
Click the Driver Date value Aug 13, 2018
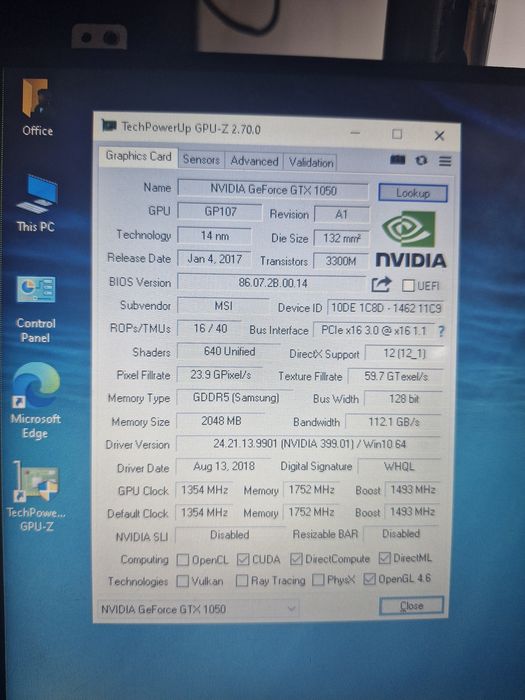pyautogui.click(x=223, y=467)
